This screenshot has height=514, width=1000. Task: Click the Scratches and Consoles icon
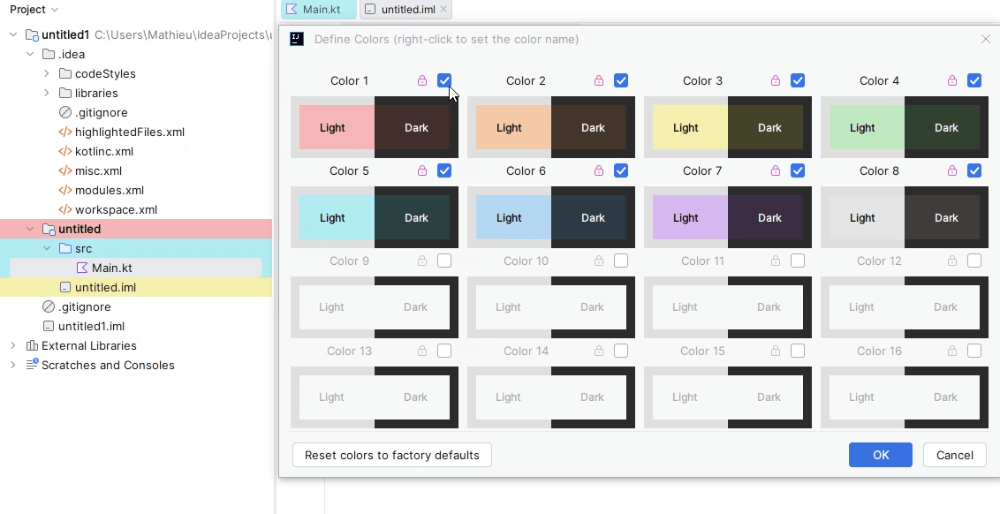pyautogui.click(x=31, y=365)
